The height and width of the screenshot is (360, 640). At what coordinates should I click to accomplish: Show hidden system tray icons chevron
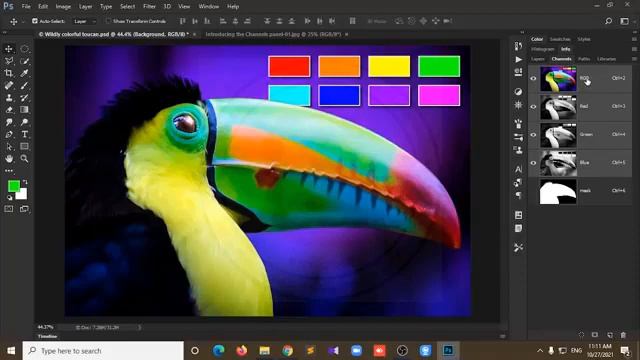click(x=540, y=351)
